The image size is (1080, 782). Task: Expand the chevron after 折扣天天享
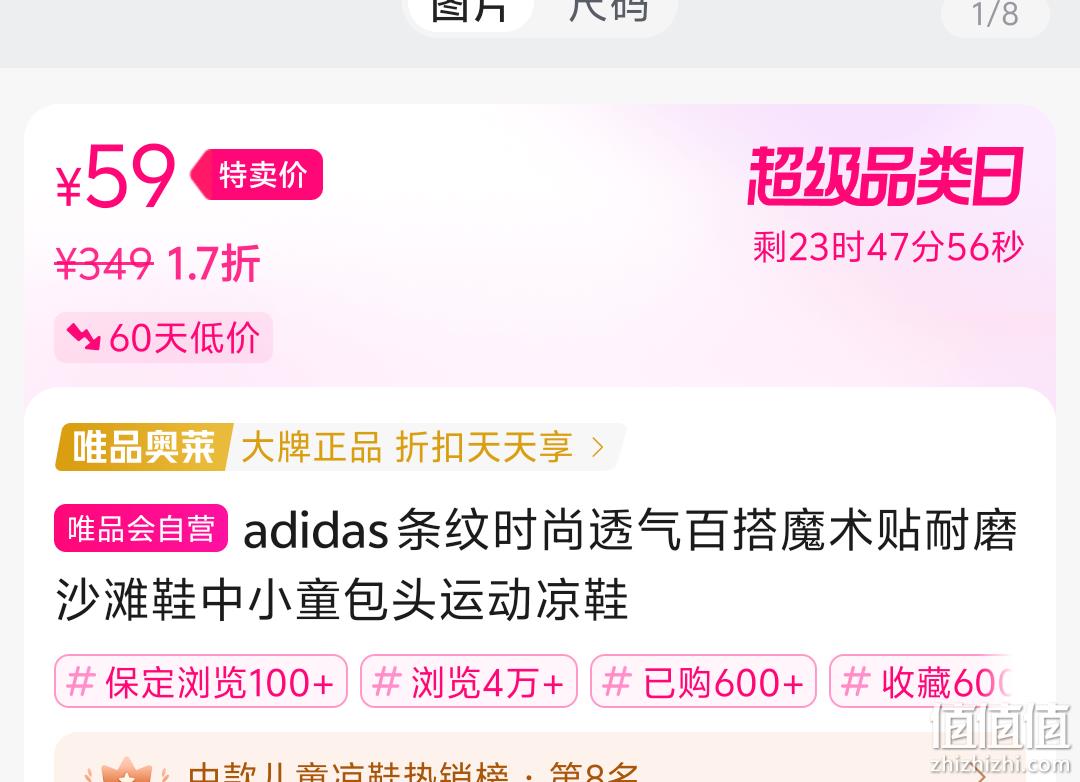(x=598, y=448)
